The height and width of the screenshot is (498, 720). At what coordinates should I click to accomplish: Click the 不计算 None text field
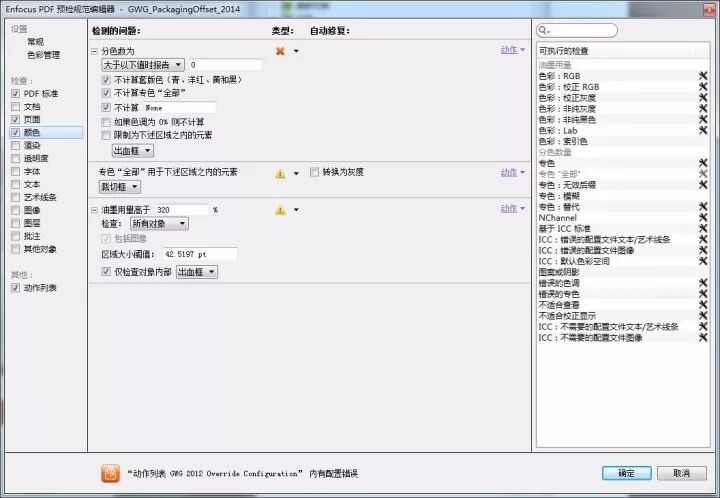point(180,108)
